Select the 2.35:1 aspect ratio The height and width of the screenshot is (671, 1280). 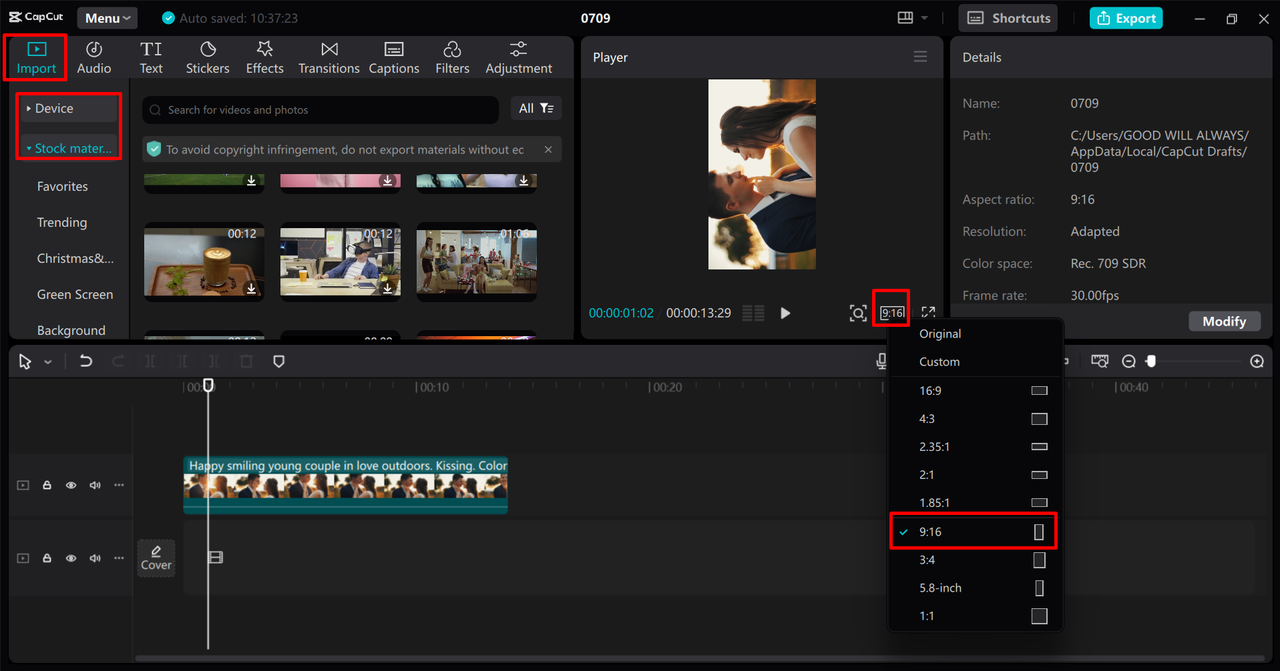point(975,447)
